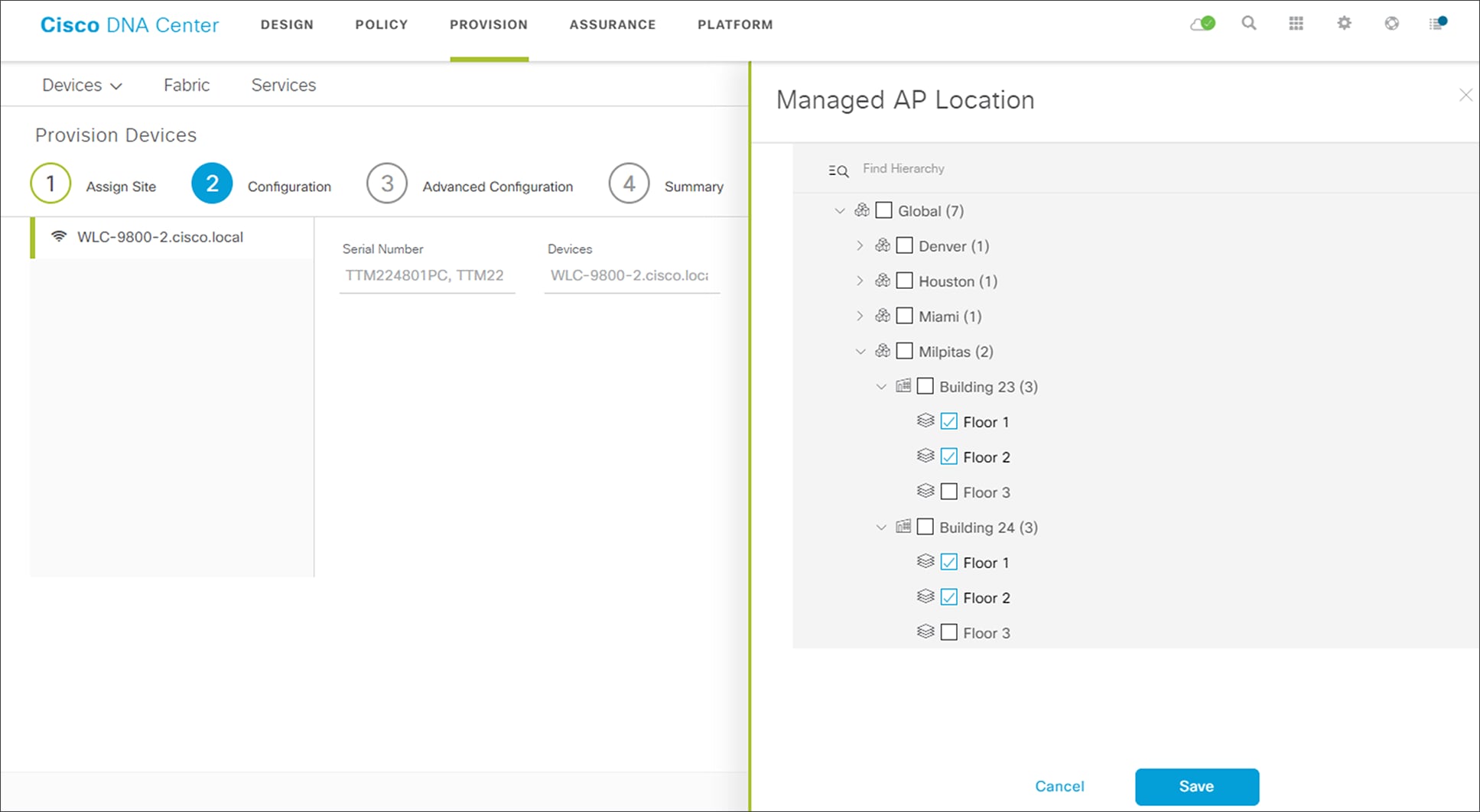Click the floor icon of Building 23 Floor 1
The height and width of the screenshot is (812, 1480).
click(x=925, y=421)
